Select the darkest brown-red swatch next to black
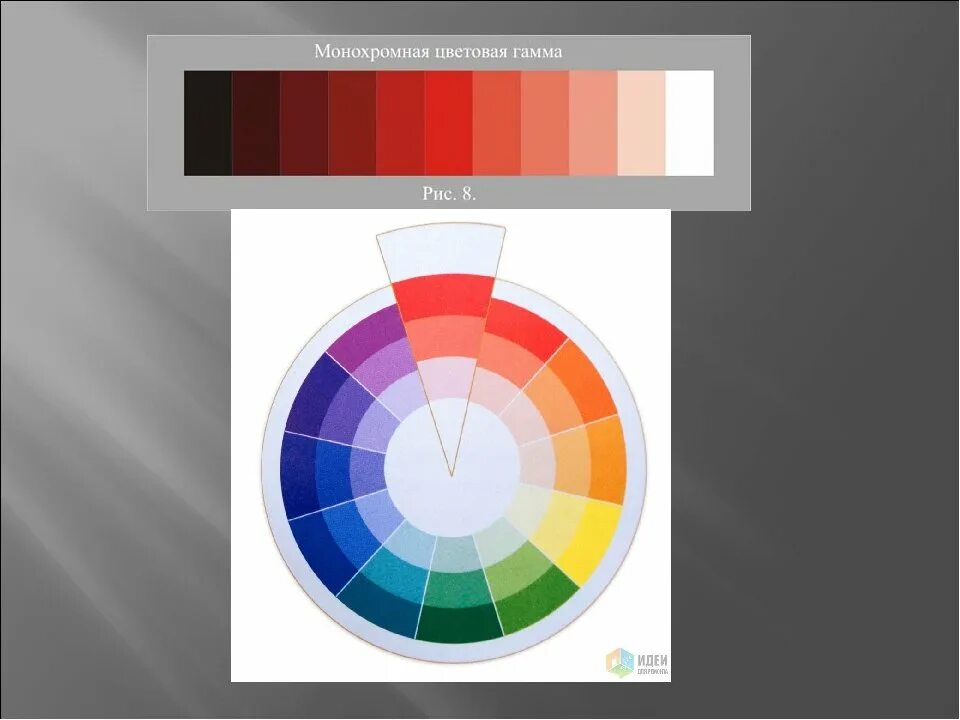 [x=256, y=123]
